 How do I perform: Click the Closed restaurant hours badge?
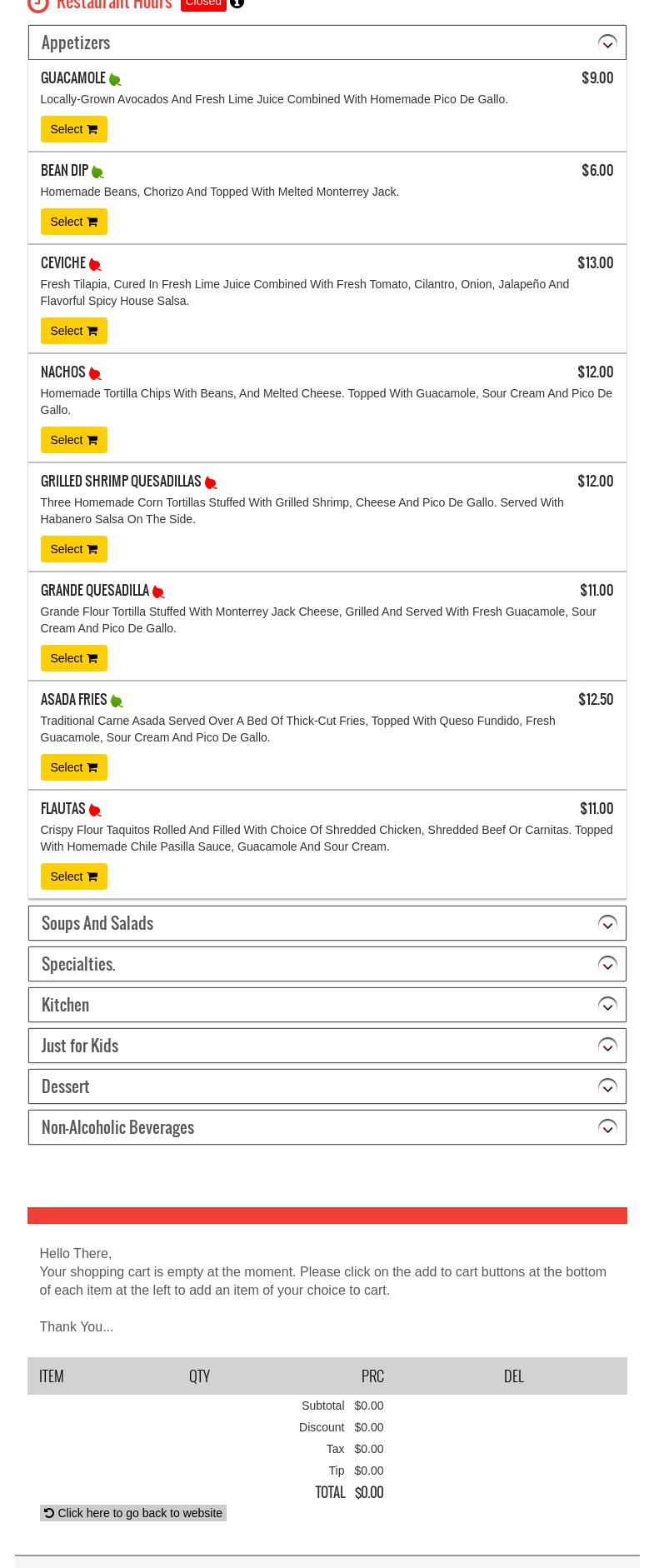coord(203,4)
